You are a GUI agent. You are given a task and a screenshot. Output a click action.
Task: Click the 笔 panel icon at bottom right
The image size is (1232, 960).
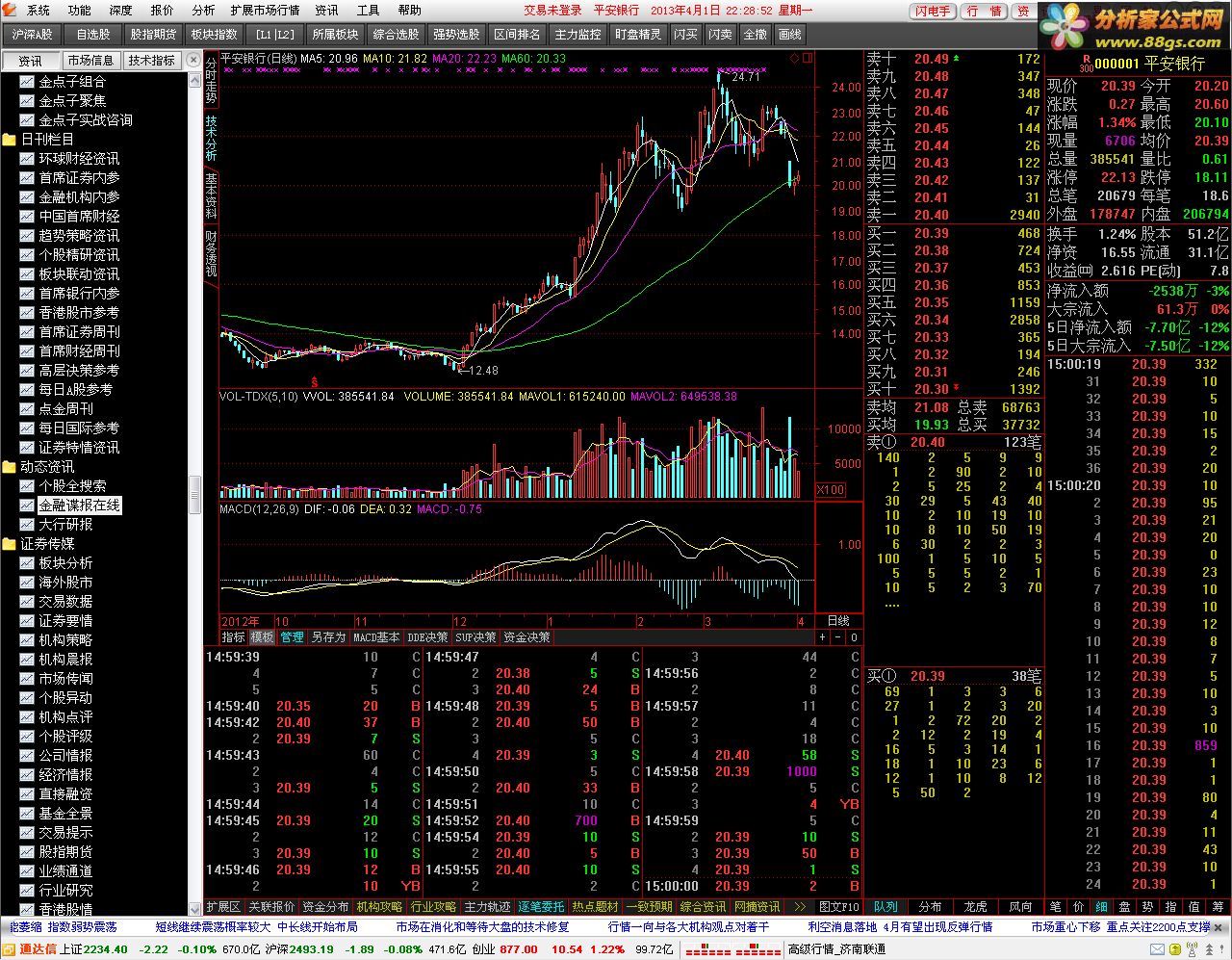point(1055,907)
